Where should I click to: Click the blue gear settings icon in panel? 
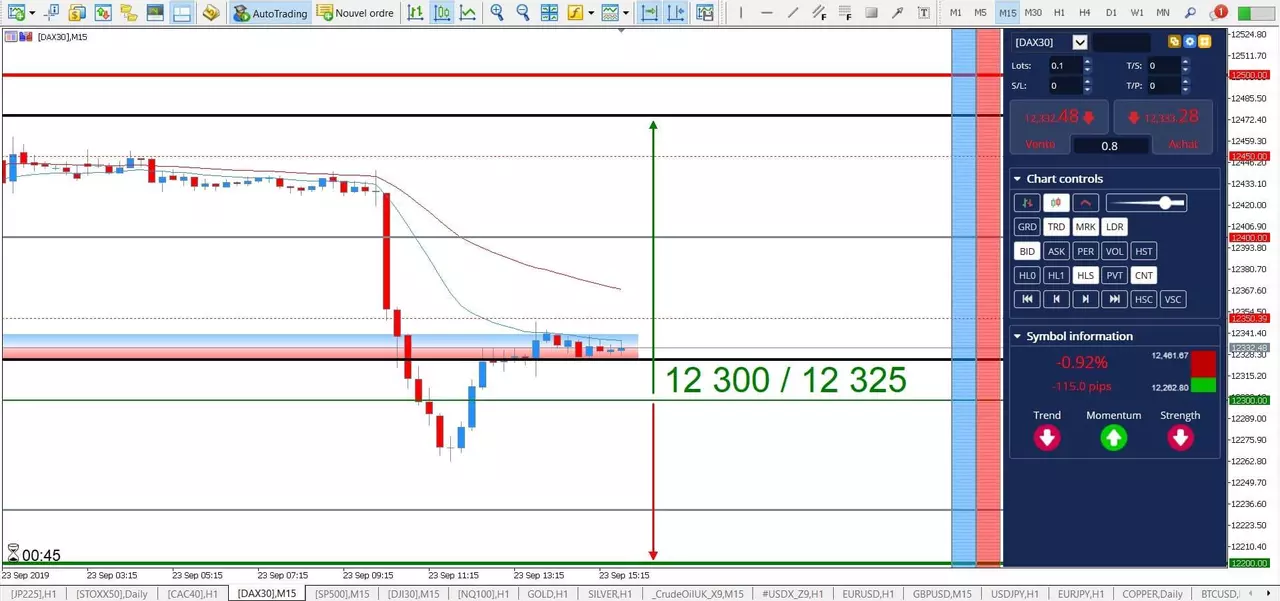click(x=1190, y=42)
